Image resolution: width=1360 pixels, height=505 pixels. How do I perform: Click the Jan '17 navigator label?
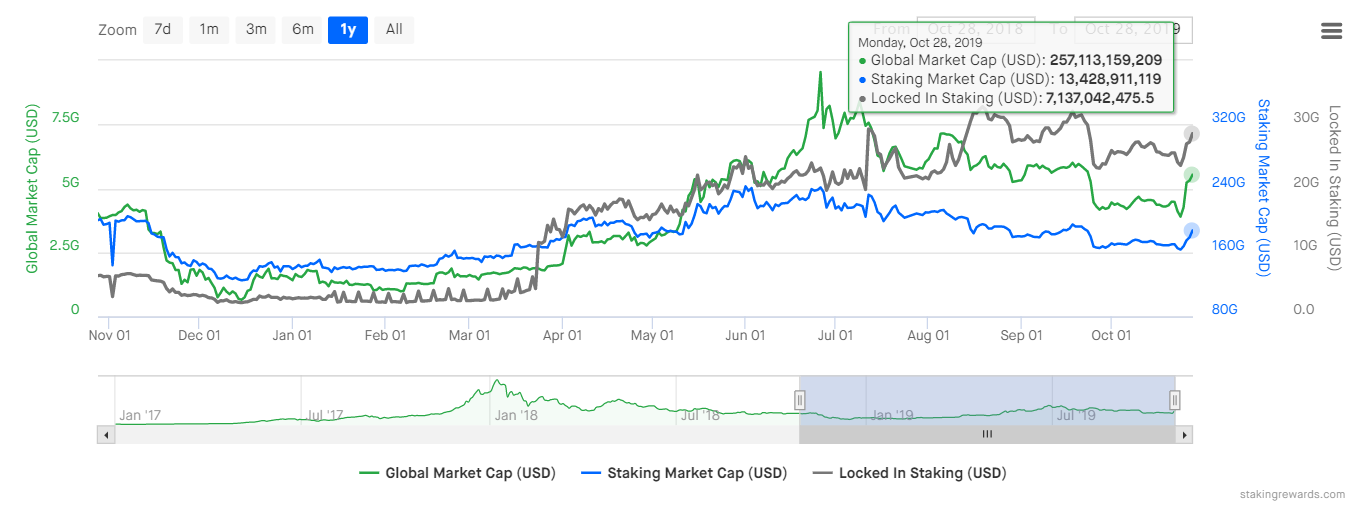coord(140,415)
